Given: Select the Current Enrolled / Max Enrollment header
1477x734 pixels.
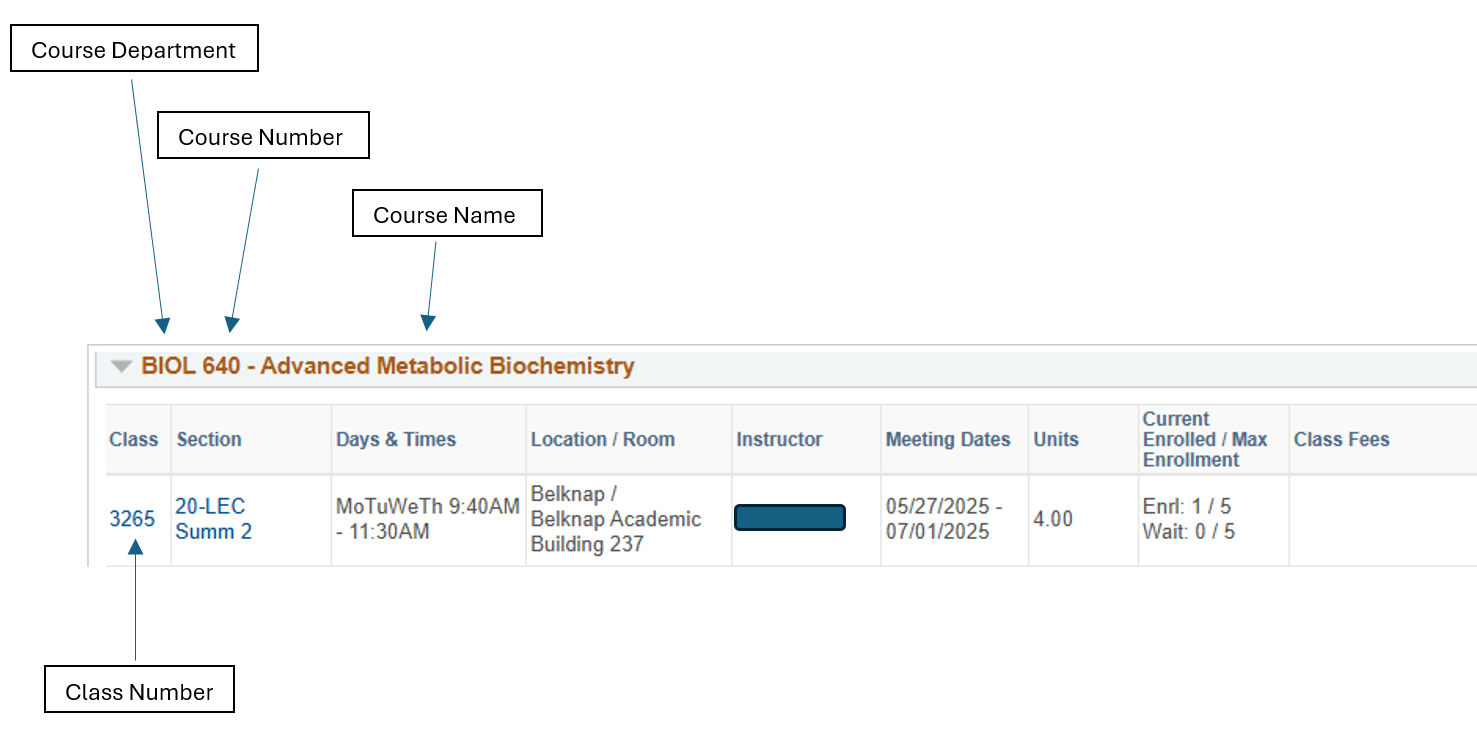Looking at the screenshot, I should click(x=1205, y=439).
